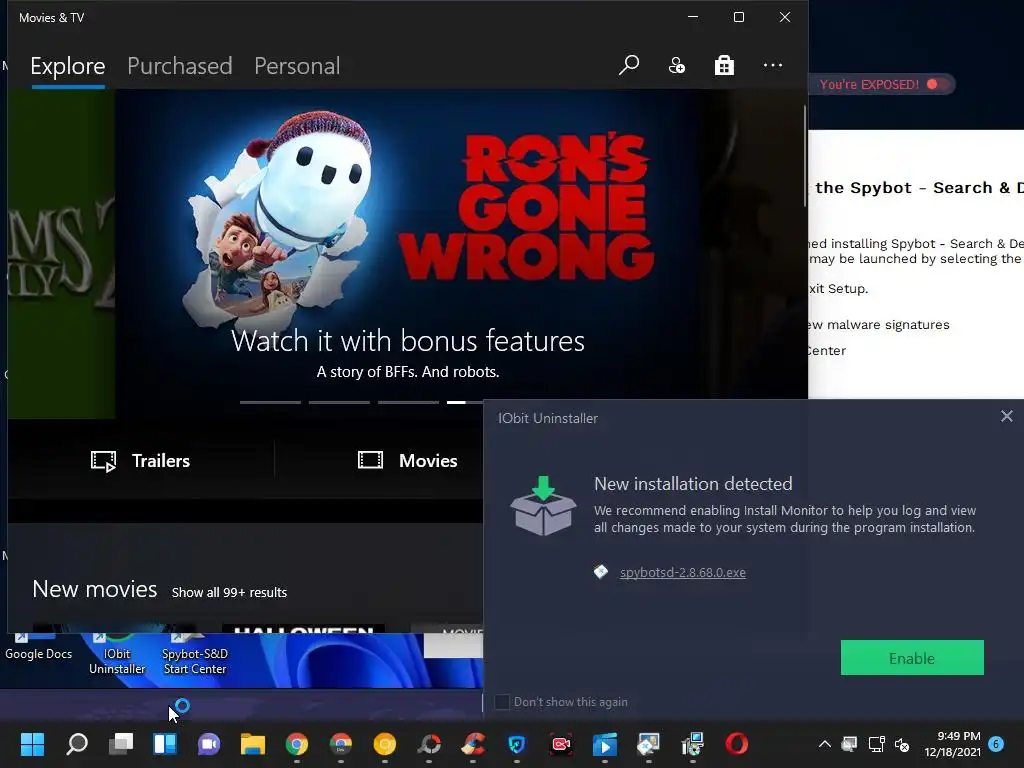Open search in Movies & TV

(628, 65)
